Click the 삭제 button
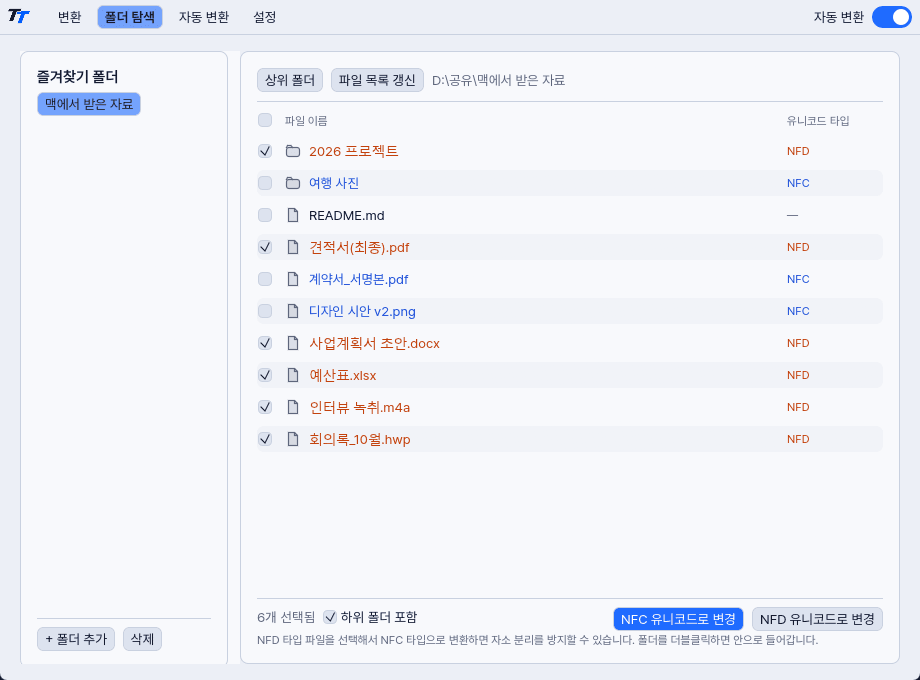 tap(142, 639)
